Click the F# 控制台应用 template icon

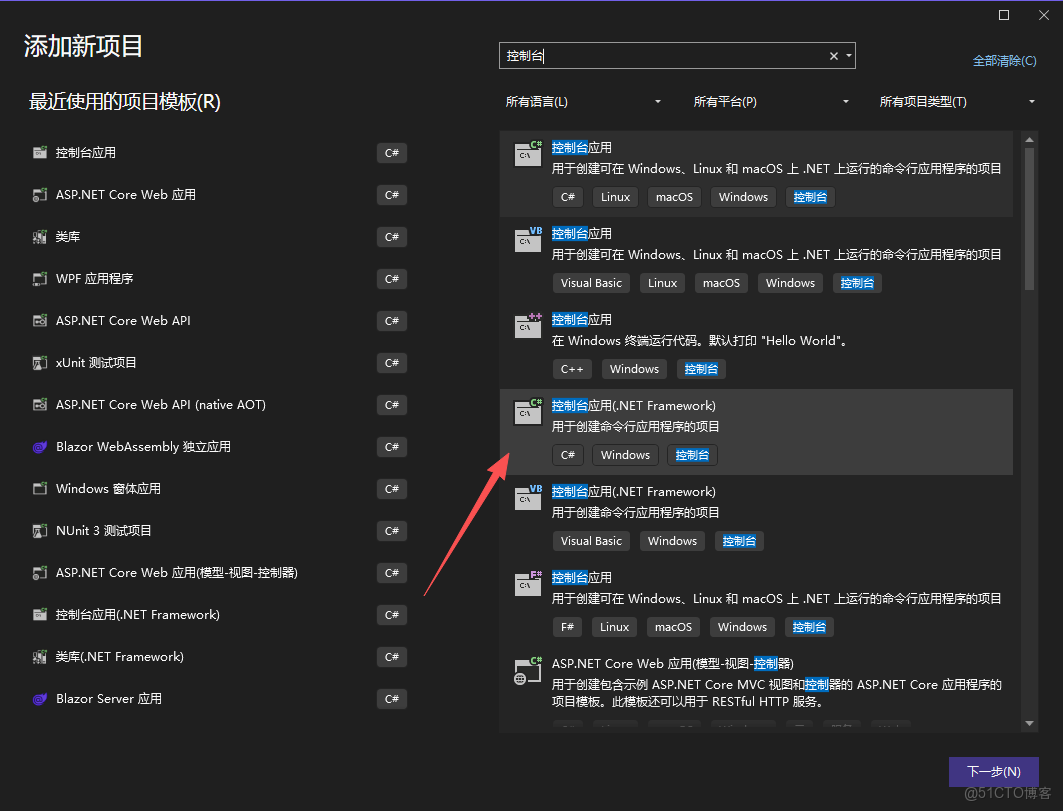527,583
